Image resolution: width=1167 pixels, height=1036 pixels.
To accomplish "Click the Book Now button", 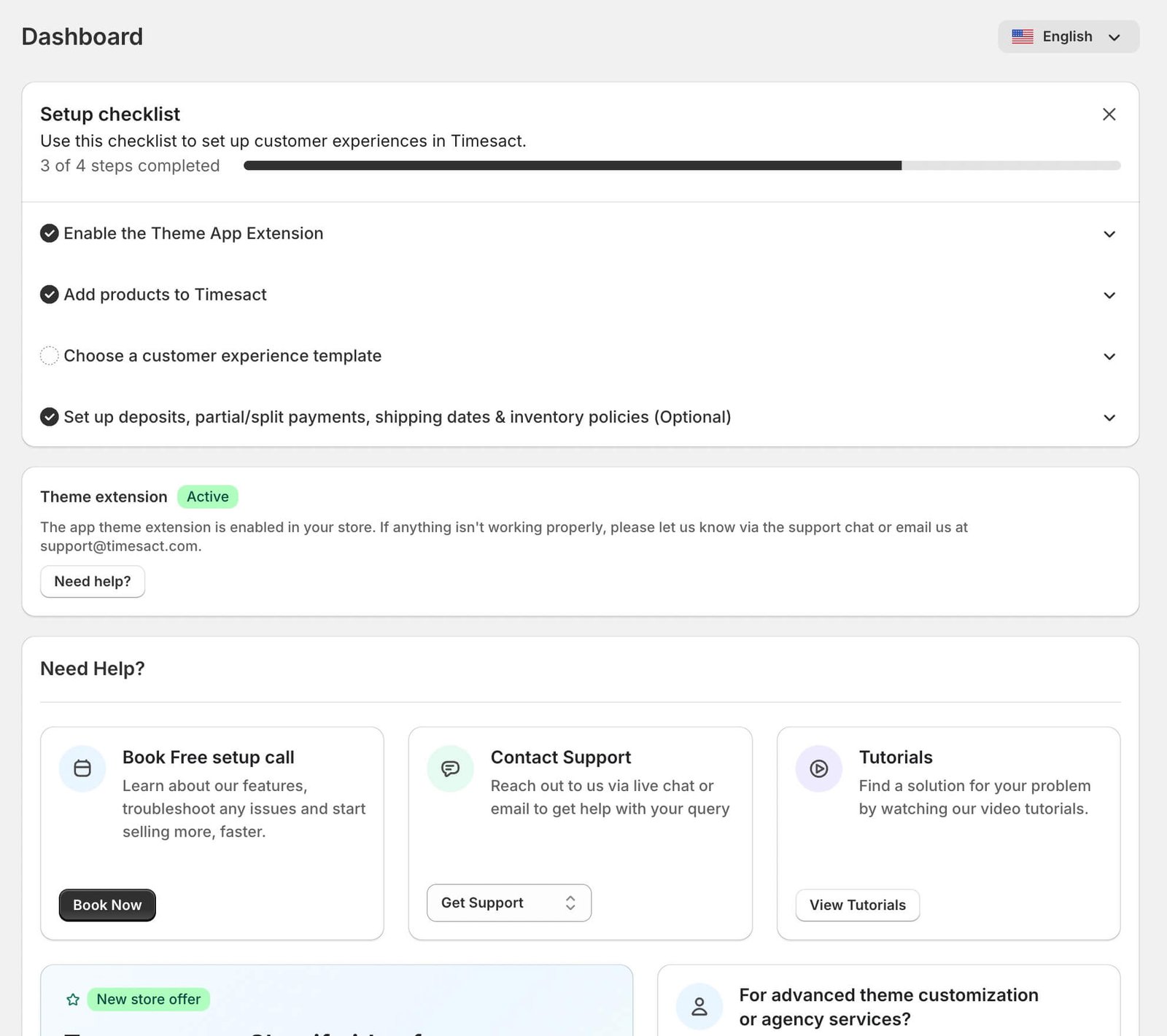I will [x=107, y=905].
